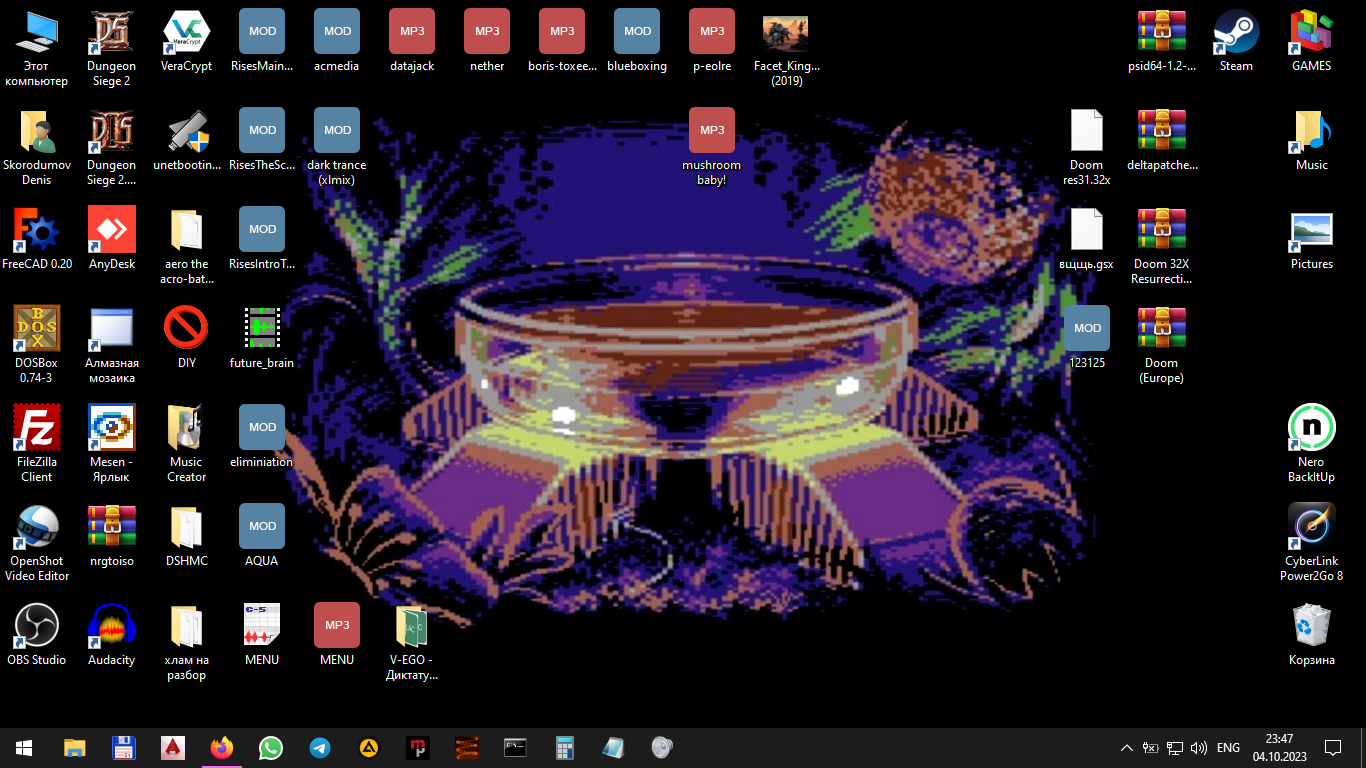Open Telegram from the taskbar
Screen dimensions: 1366x768
click(x=320, y=748)
